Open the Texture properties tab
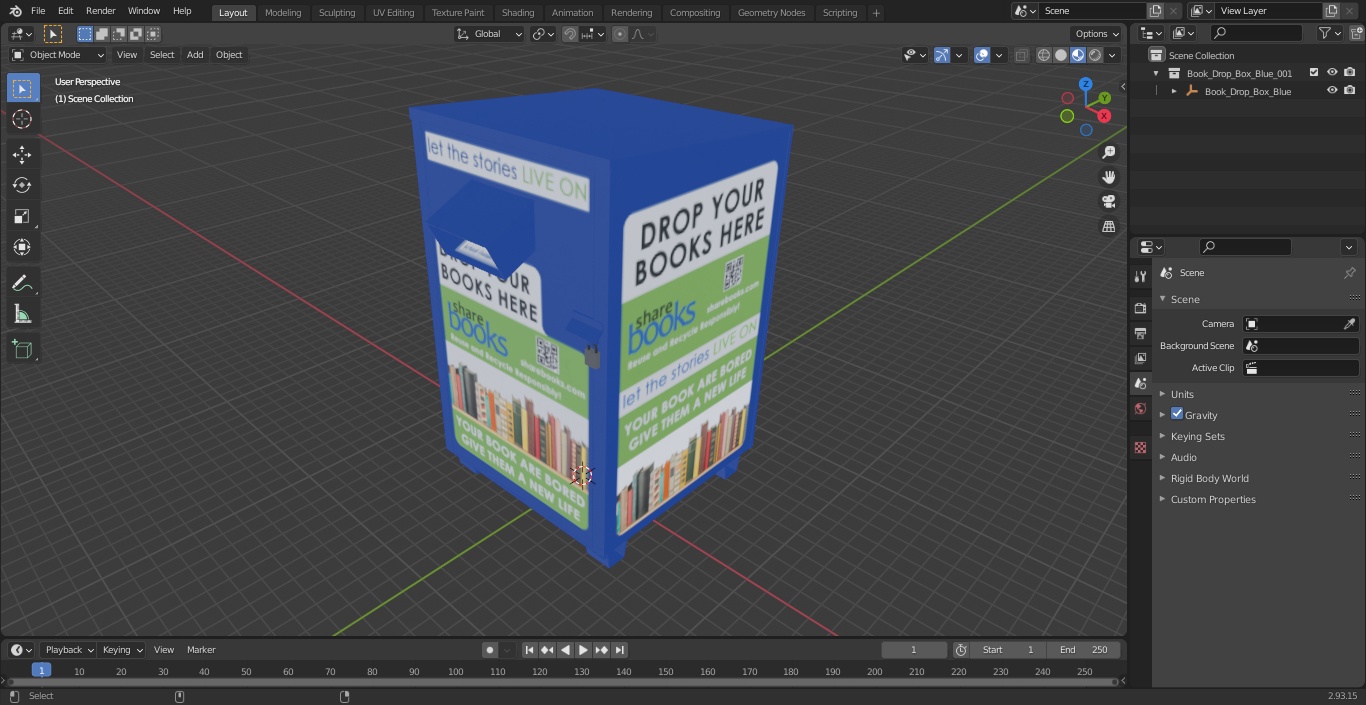 click(x=1140, y=447)
